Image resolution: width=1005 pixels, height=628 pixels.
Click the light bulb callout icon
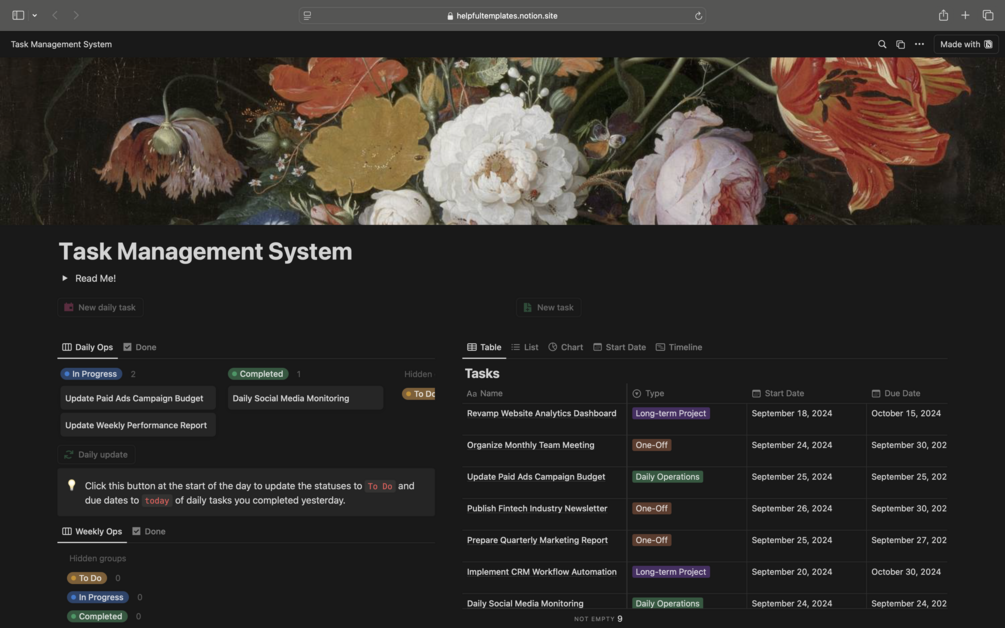pos(72,485)
